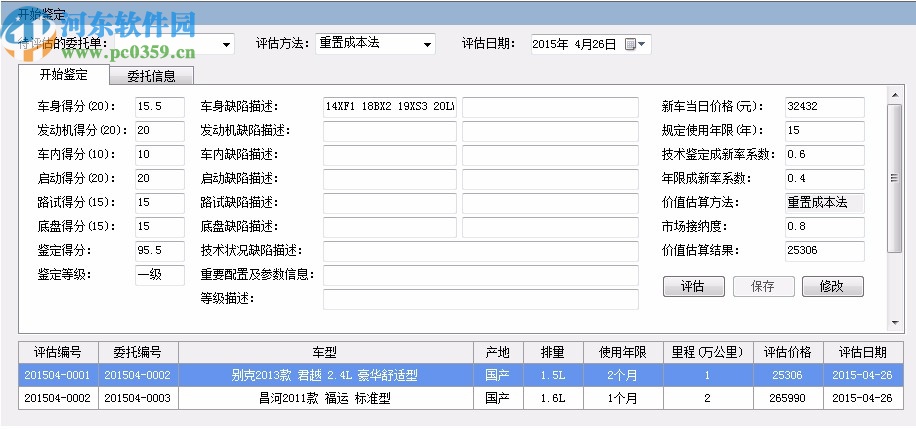Click the 昌河2011款 福运 标准型 cell

[x=325, y=399]
